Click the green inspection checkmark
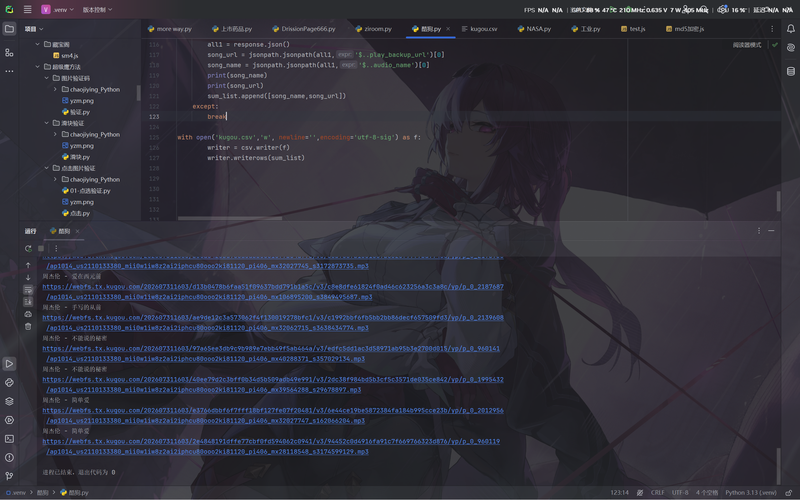 pyautogui.click(x=775, y=45)
